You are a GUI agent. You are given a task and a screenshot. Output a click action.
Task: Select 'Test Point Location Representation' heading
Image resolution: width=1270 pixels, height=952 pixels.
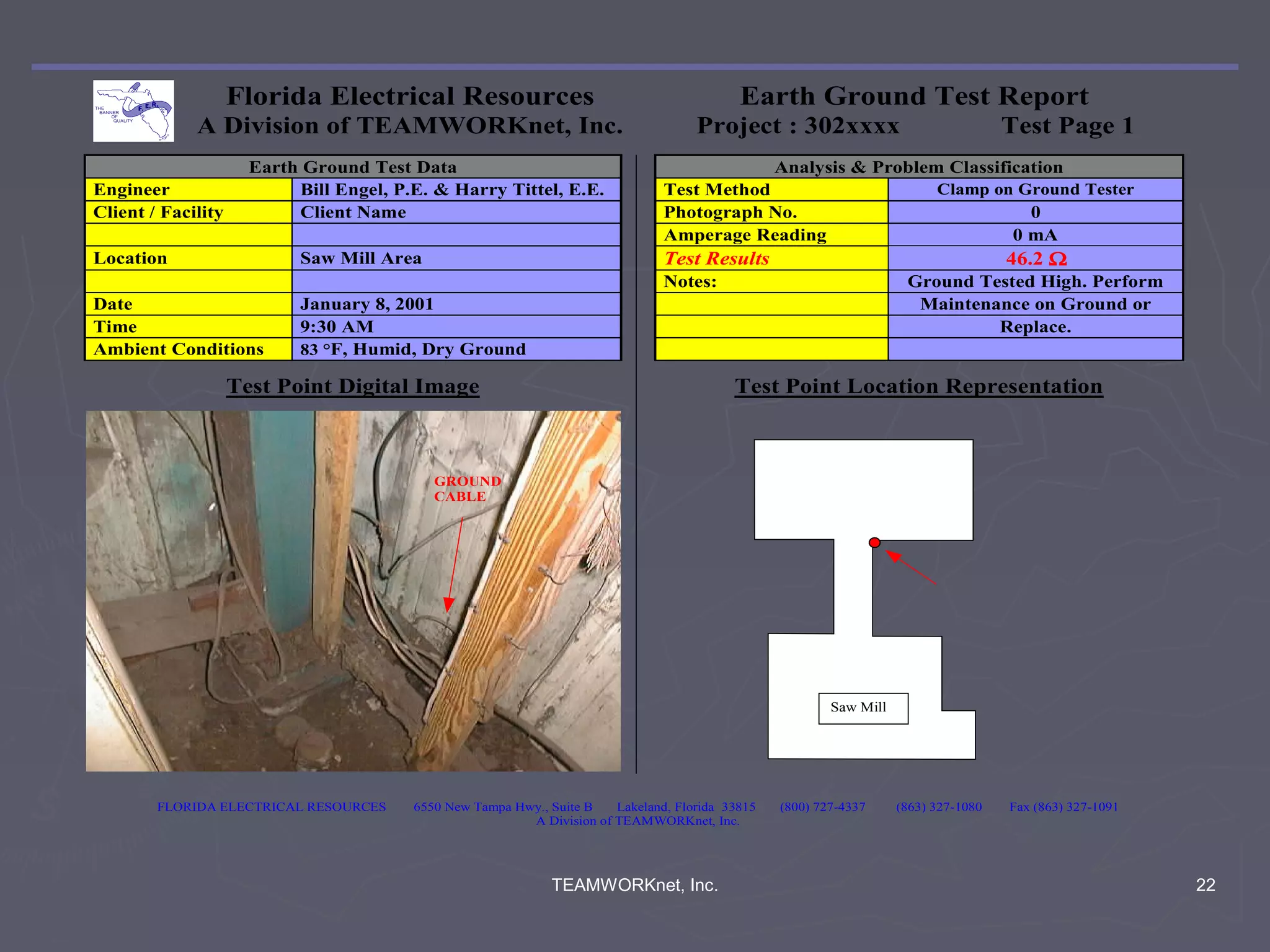coord(918,386)
